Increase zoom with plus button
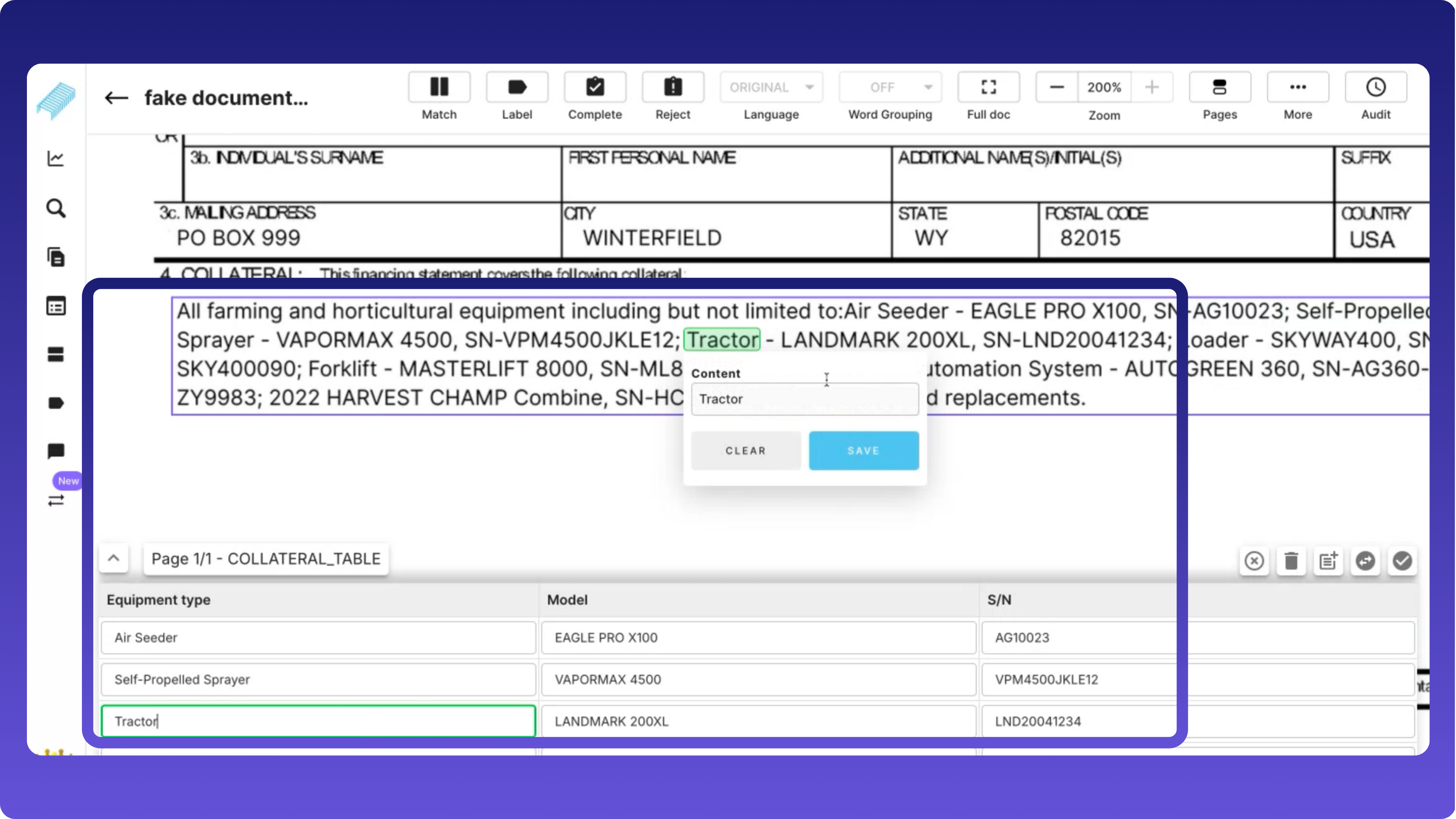 1152,87
